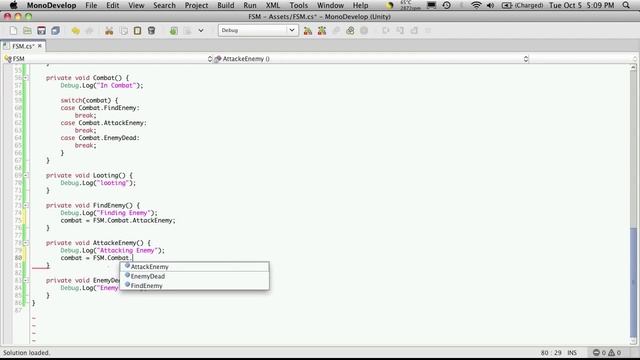
Task: Click the Open File folder icon
Action: (x=27, y=31)
